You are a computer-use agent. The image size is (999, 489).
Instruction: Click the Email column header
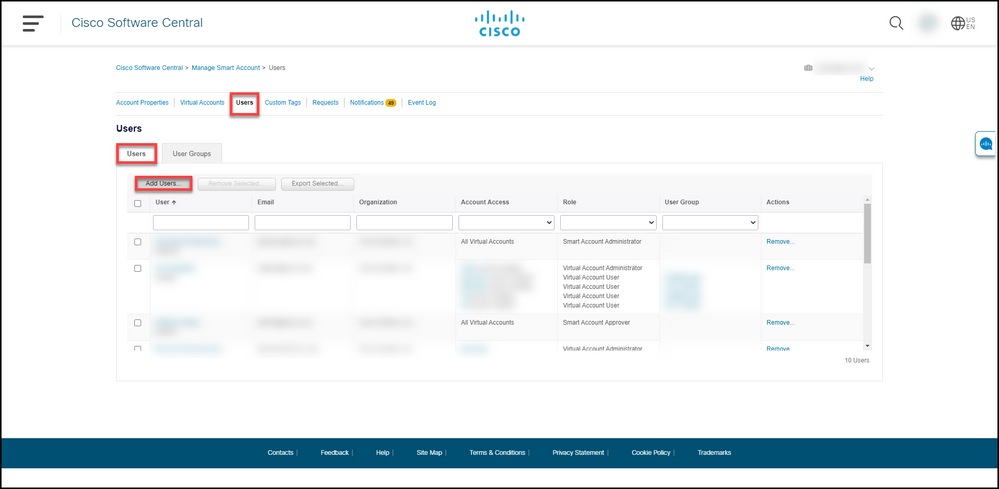tap(266, 202)
